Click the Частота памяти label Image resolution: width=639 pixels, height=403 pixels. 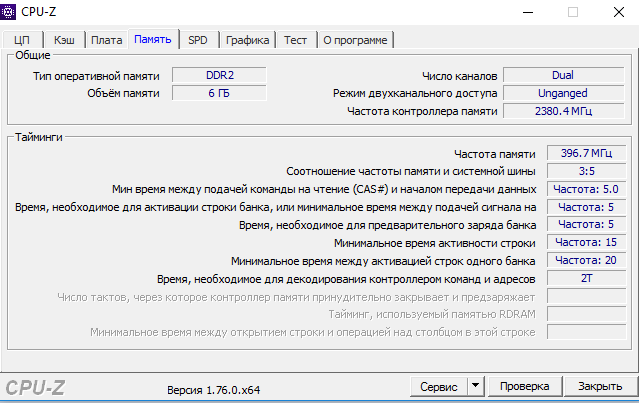495,154
